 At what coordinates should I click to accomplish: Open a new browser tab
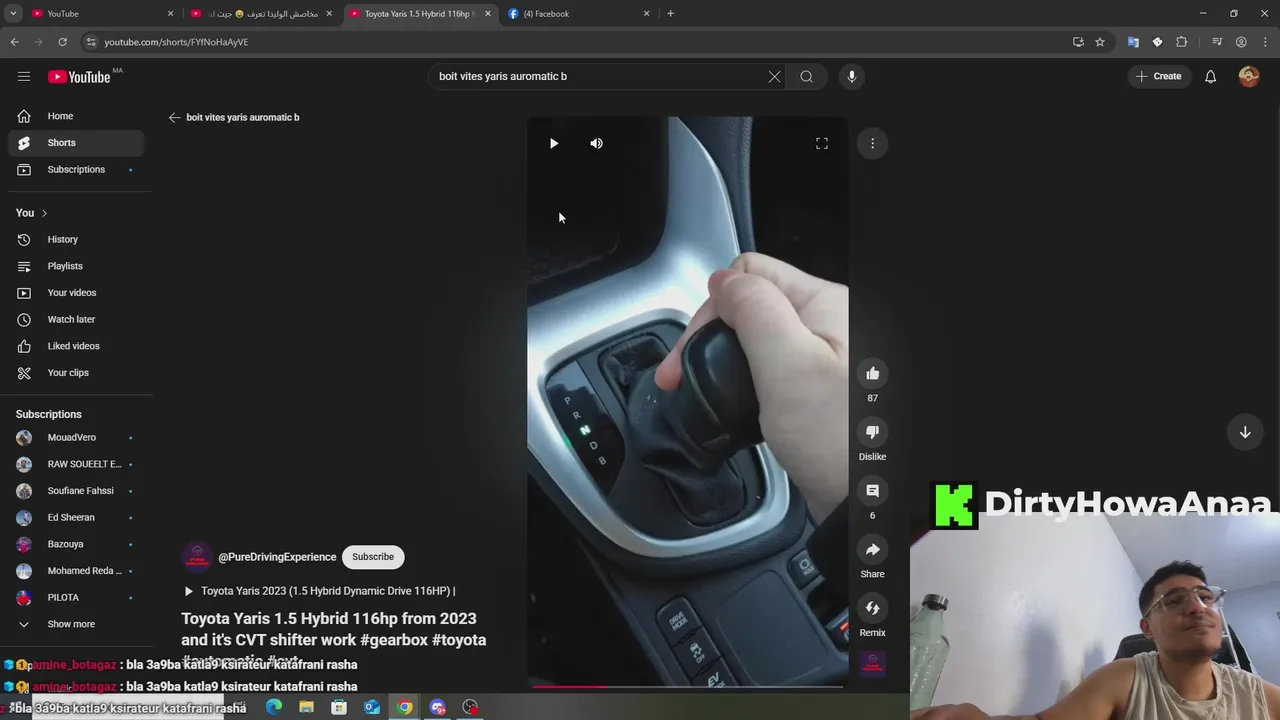point(670,14)
